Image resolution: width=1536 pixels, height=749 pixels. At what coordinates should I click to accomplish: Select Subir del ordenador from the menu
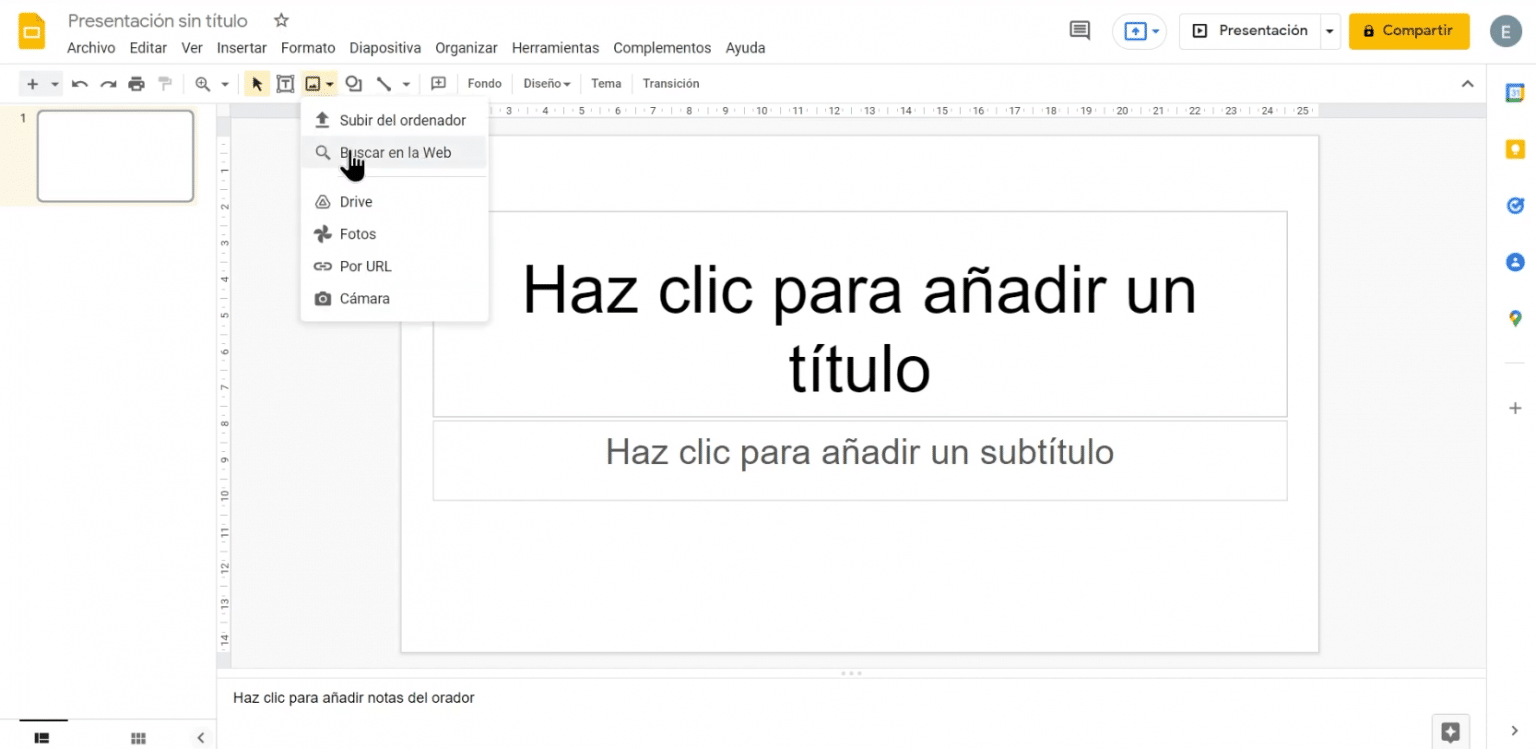[x=403, y=119]
